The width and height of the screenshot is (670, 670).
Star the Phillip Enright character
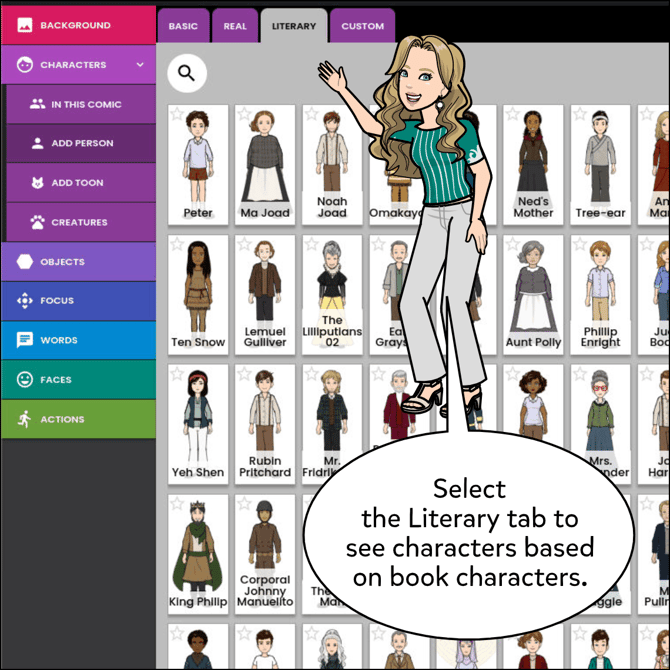579,244
